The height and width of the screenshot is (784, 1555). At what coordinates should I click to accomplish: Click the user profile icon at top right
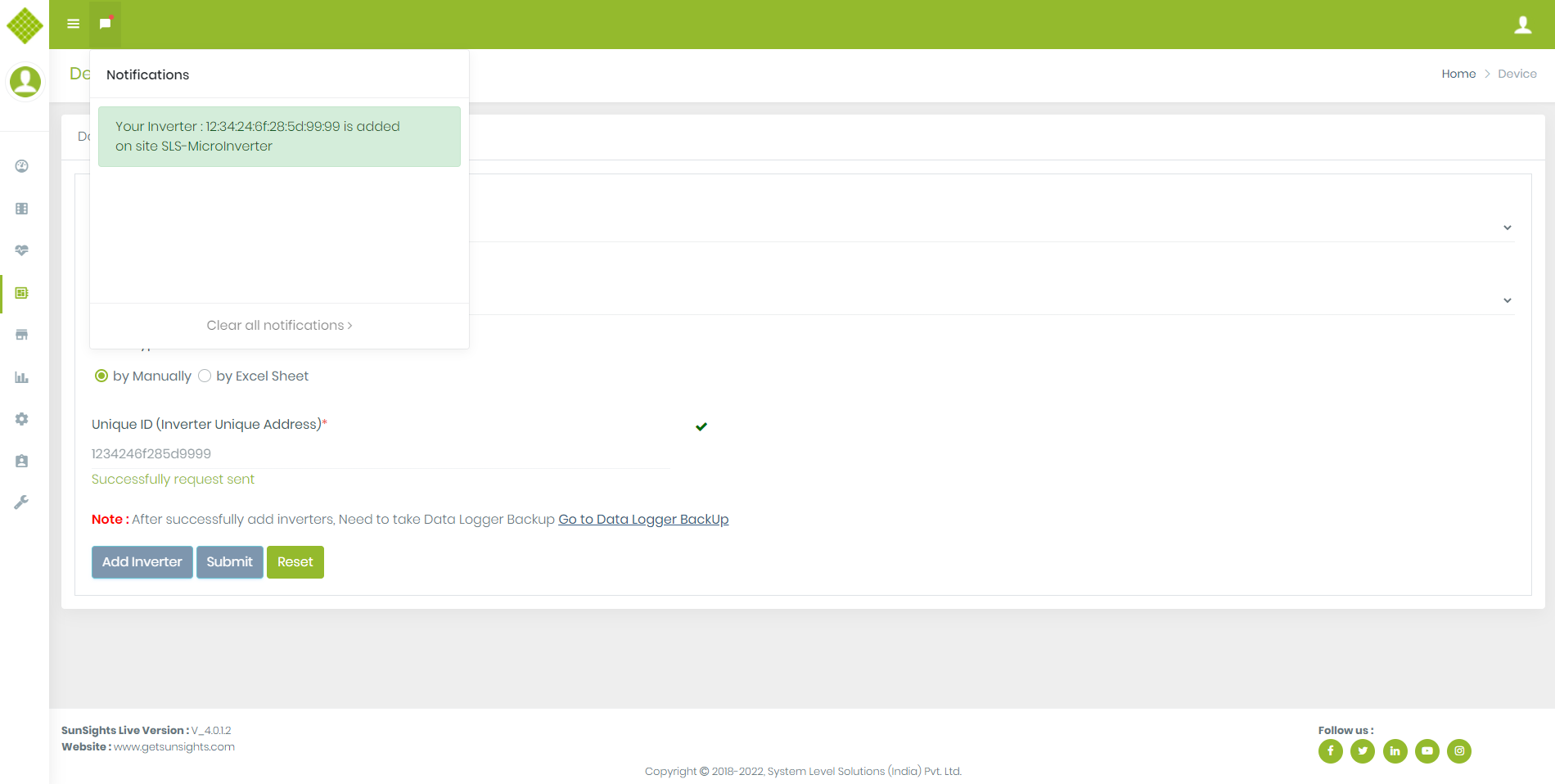pyautogui.click(x=1522, y=25)
